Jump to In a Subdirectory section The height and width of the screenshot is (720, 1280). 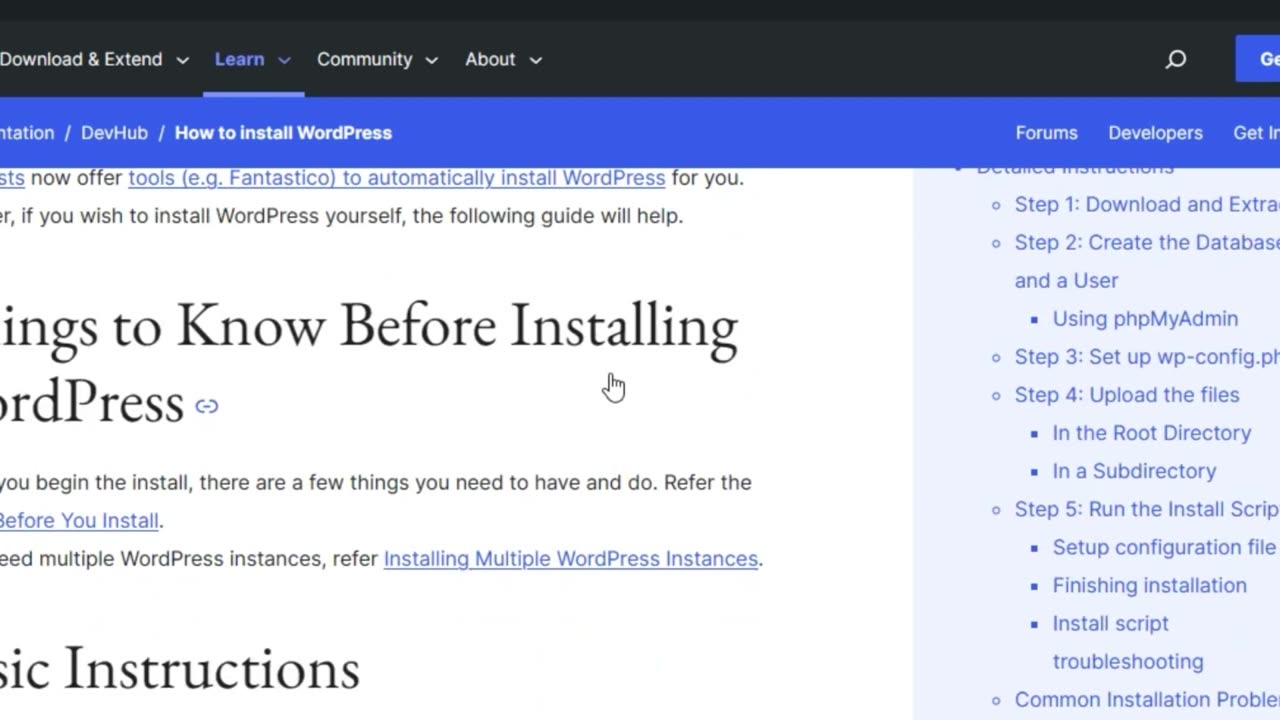tap(1134, 471)
